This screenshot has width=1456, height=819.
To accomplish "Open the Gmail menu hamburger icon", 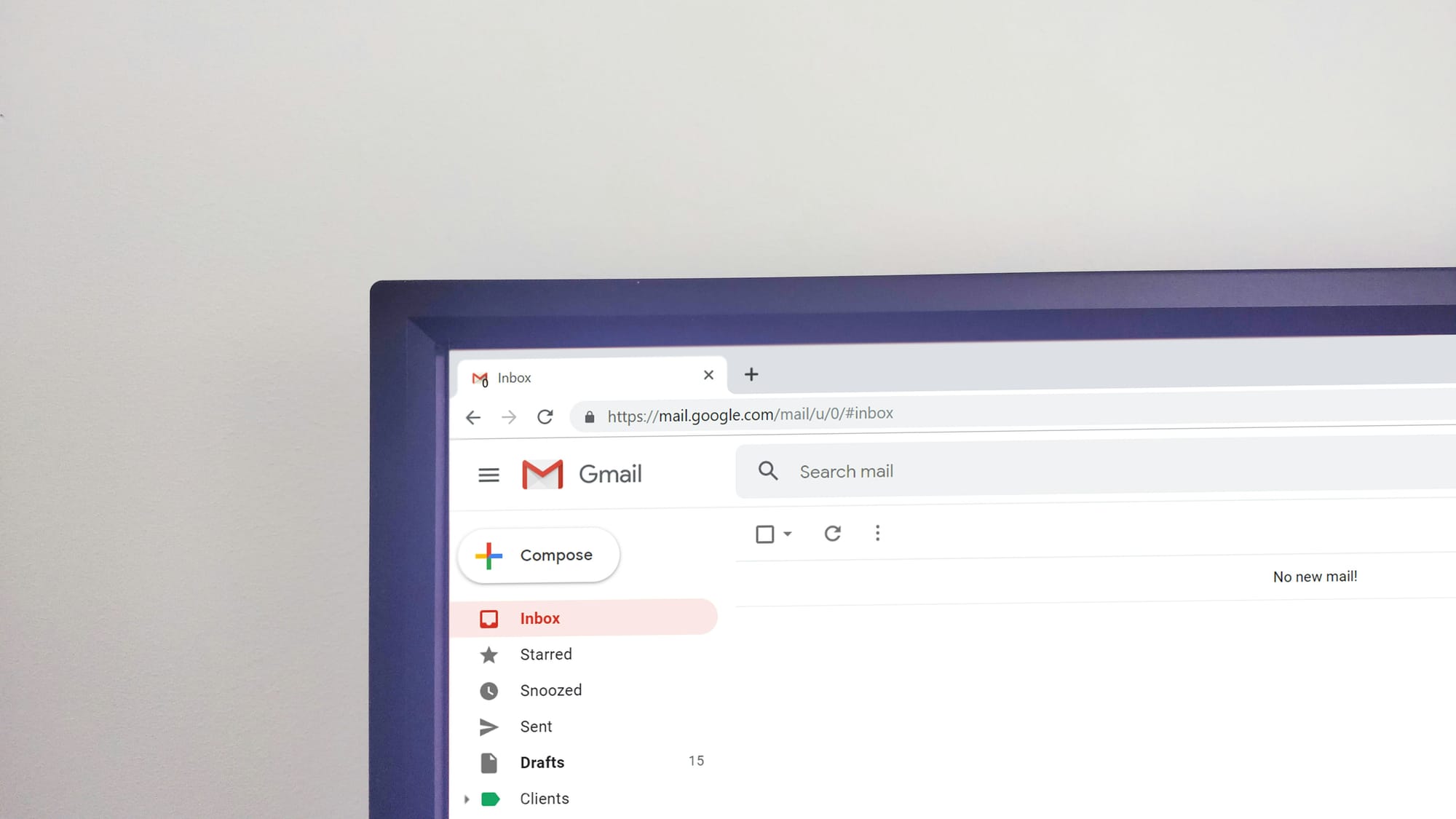I will click(488, 474).
